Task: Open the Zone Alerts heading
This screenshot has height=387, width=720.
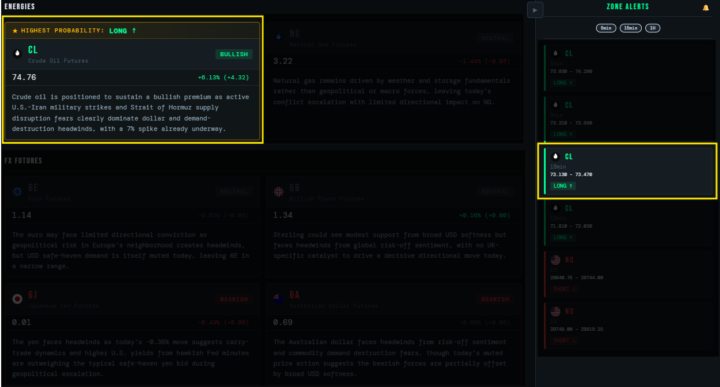Action: click(x=627, y=7)
